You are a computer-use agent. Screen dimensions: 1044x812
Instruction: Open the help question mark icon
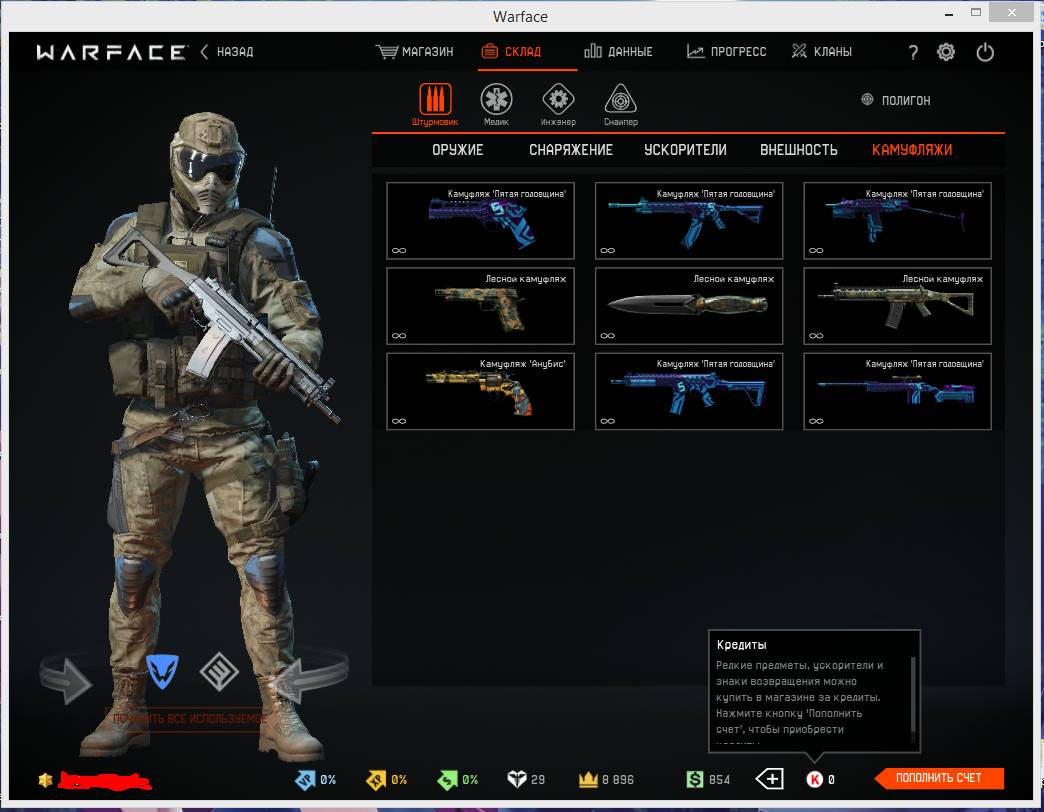point(914,53)
